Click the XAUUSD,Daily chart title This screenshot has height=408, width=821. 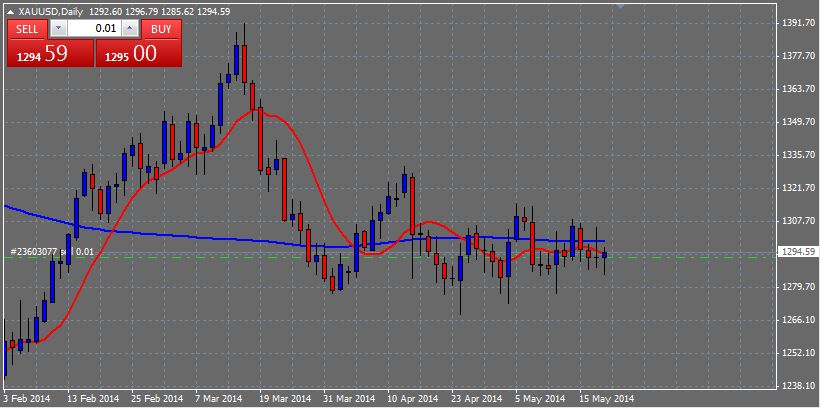50,11
